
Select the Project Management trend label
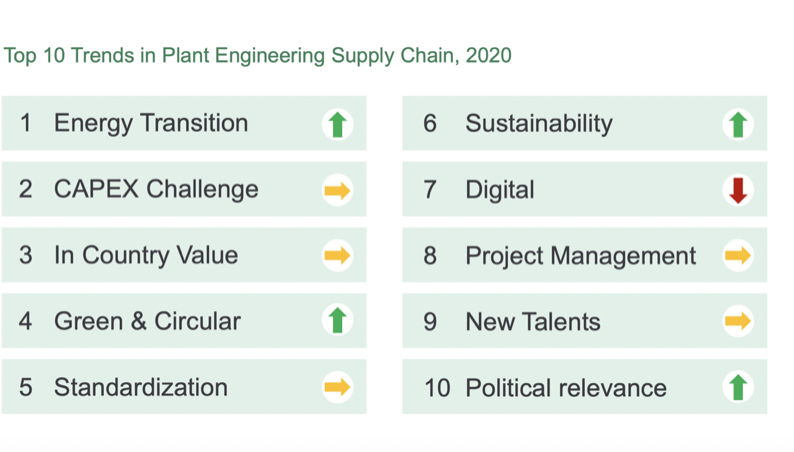[581, 255]
